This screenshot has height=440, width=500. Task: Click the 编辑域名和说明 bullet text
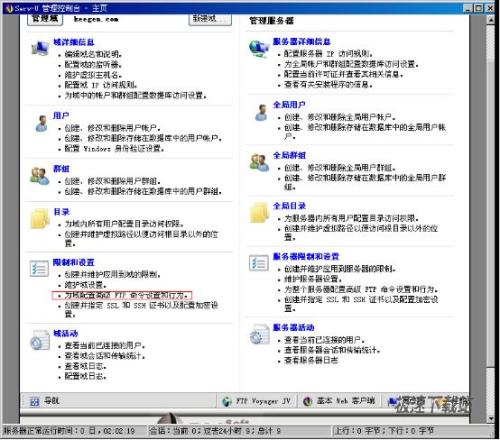point(93,54)
